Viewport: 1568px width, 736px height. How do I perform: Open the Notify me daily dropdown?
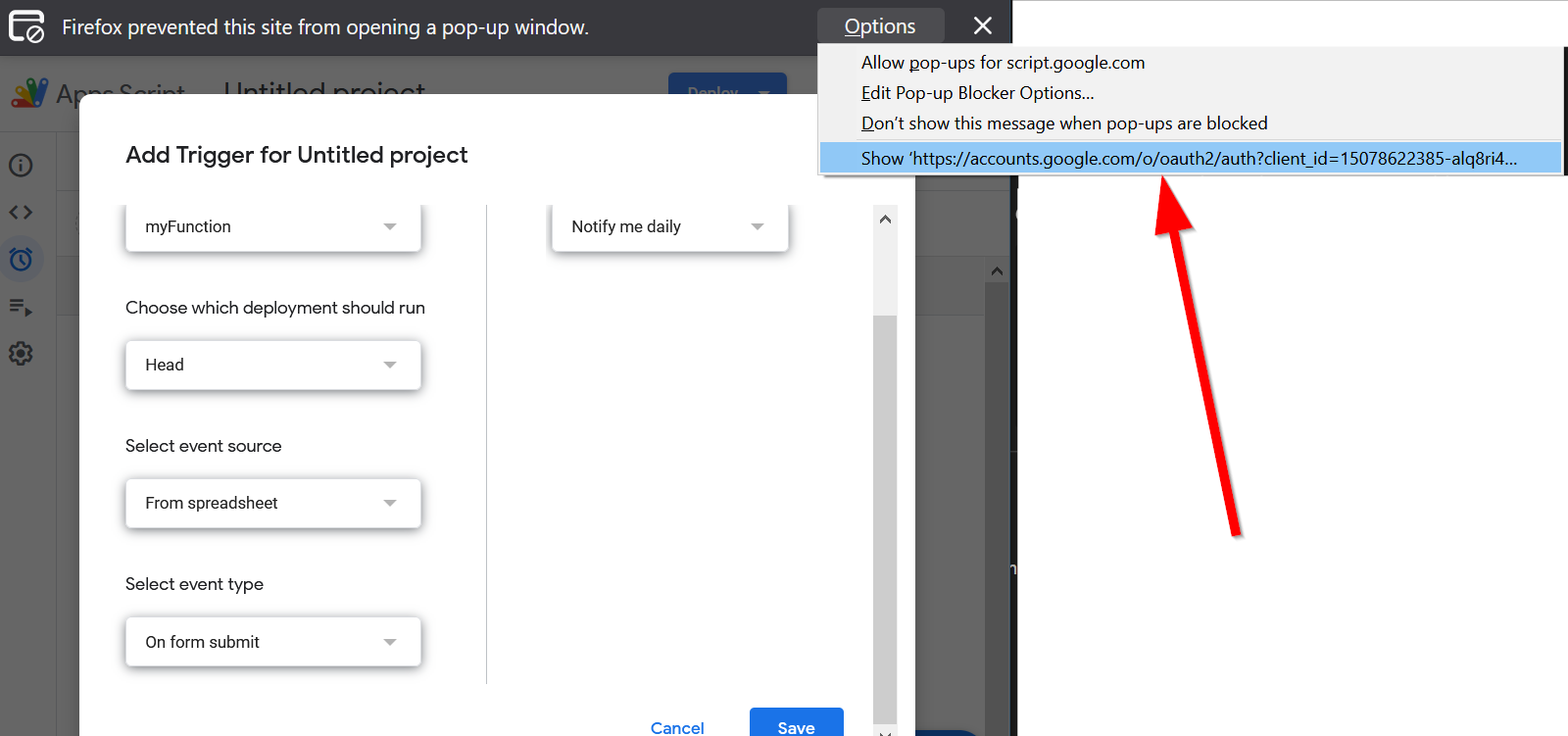tap(669, 226)
